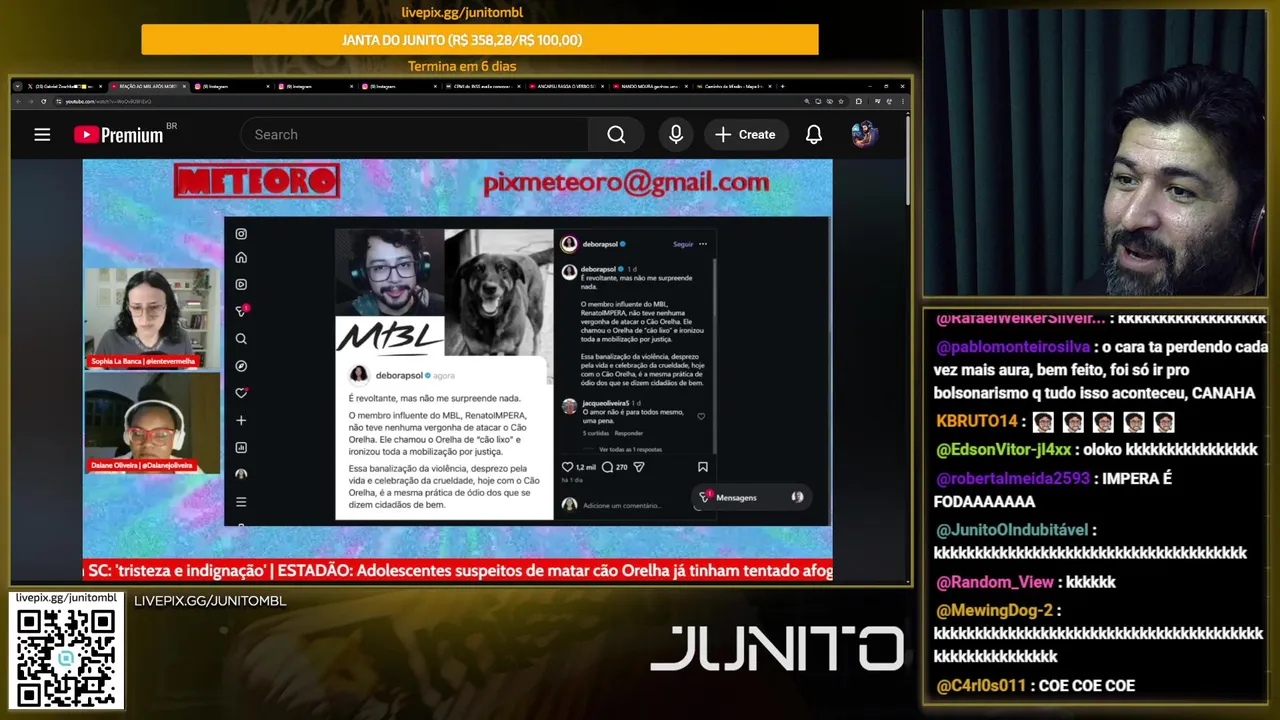The image size is (1280, 720).
Task: Open the browser three-dot menu
Action: pos(902,101)
